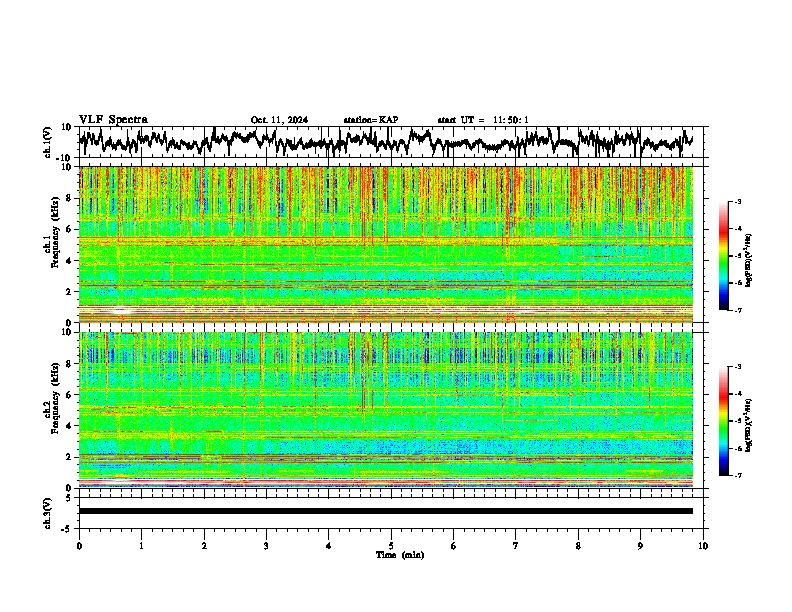Click the "-7" label on ch.1 color bar
This screenshot has width=792, height=612.
coord(738,310)
